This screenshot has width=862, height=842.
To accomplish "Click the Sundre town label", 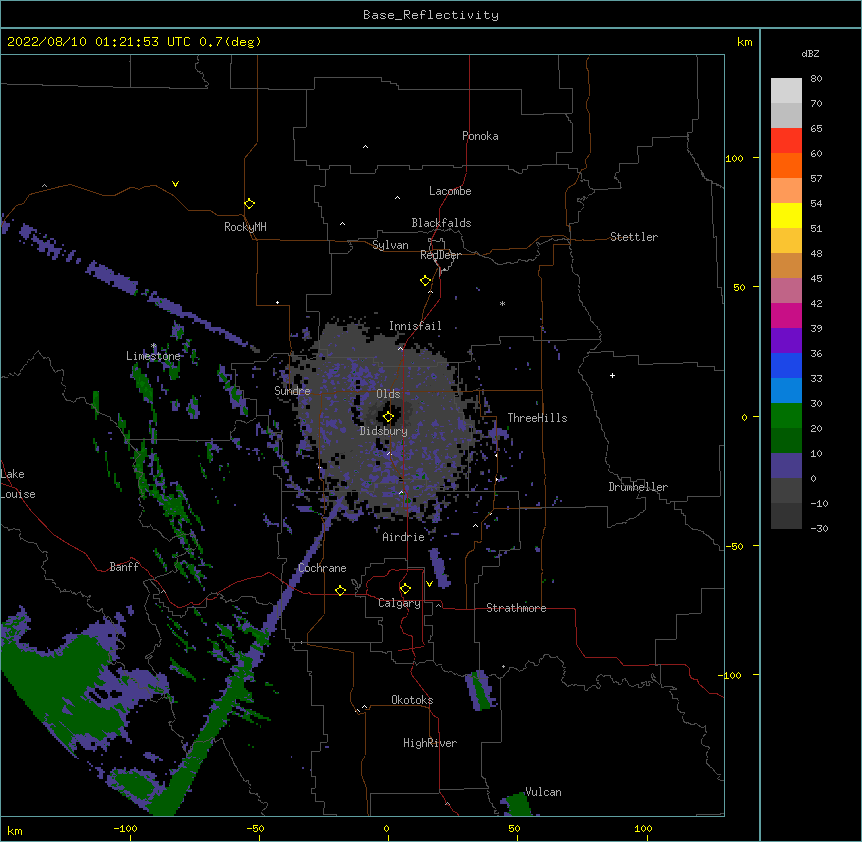I will click(x=292, y=391).
